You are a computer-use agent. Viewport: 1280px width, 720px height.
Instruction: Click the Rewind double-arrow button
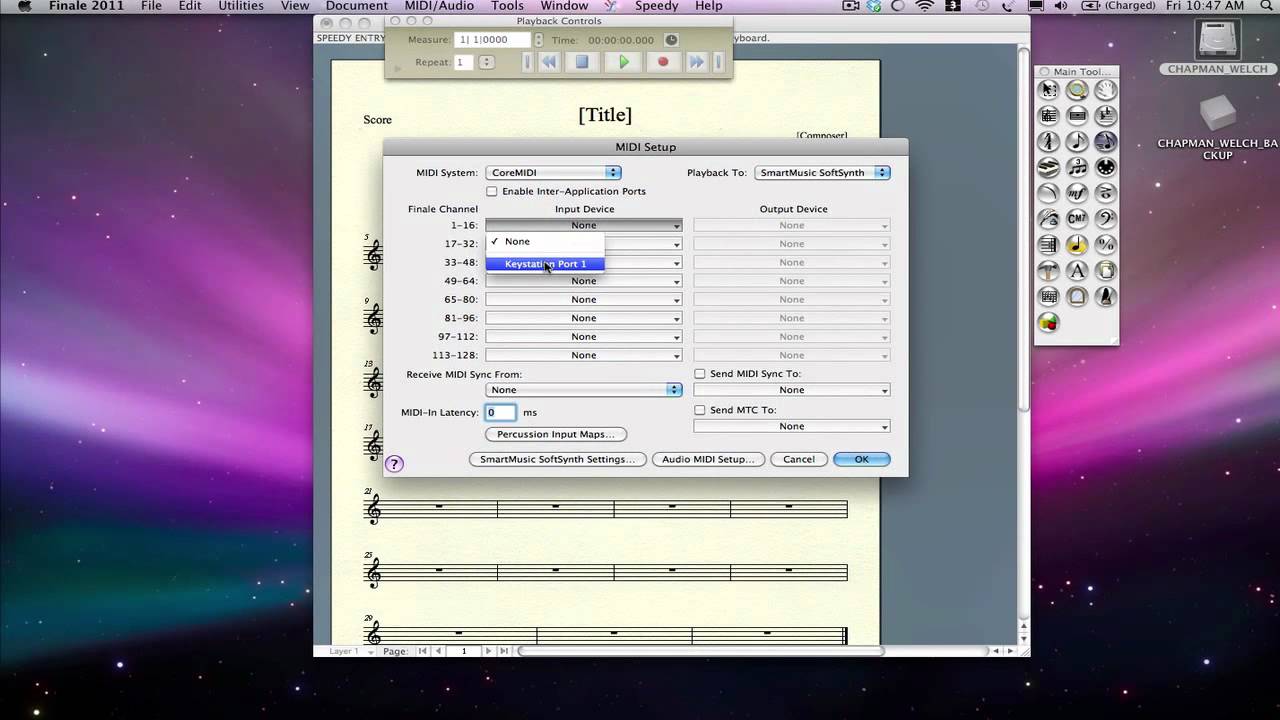click(549, 62)
